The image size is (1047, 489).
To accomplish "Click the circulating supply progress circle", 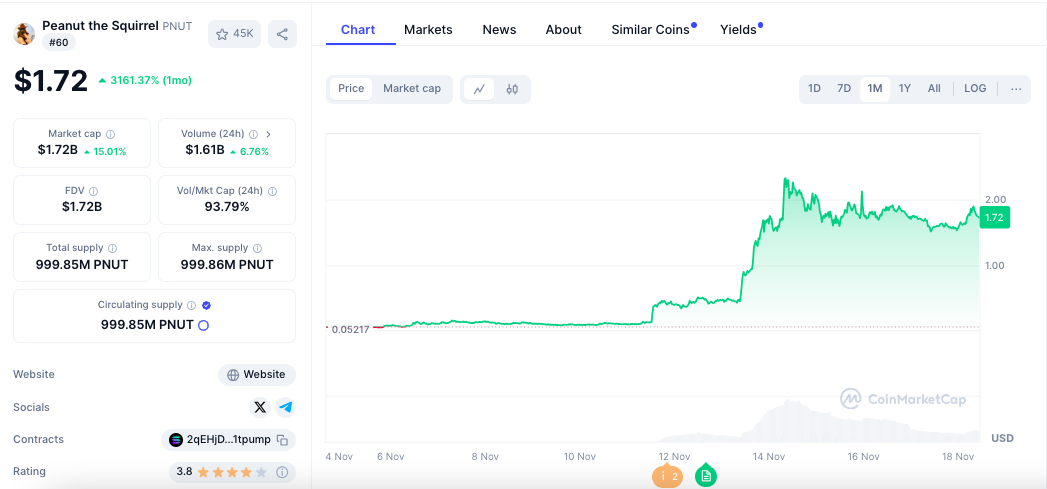I will coord(204,325).
